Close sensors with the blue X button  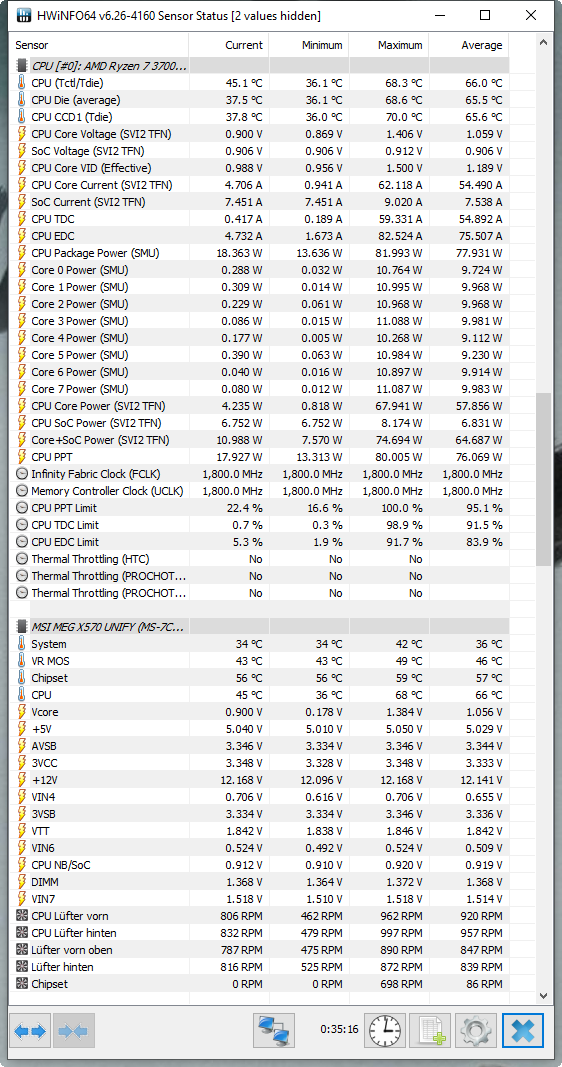tap(523, 1031)
